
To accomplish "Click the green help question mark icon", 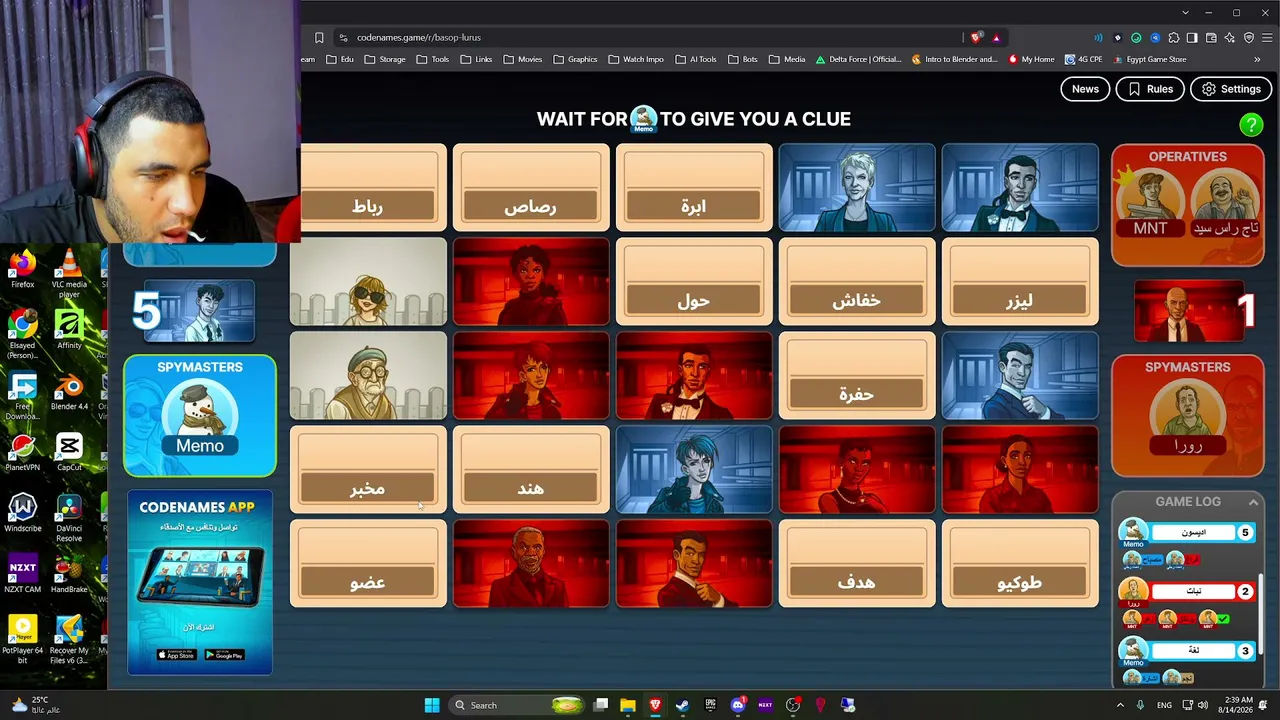I will coord(1251,124).
